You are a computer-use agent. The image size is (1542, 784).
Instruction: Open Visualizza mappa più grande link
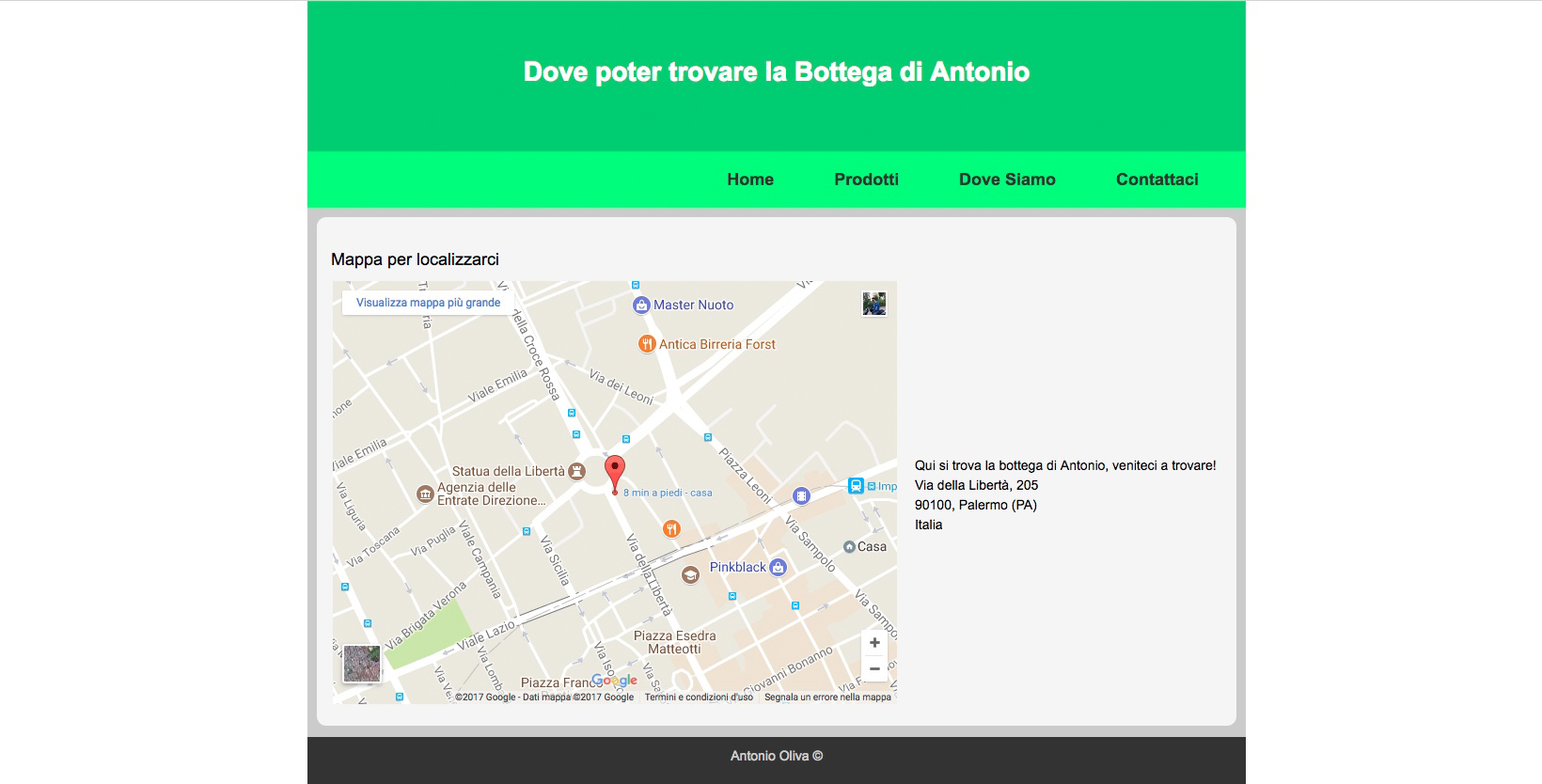(x=428, y=303)
